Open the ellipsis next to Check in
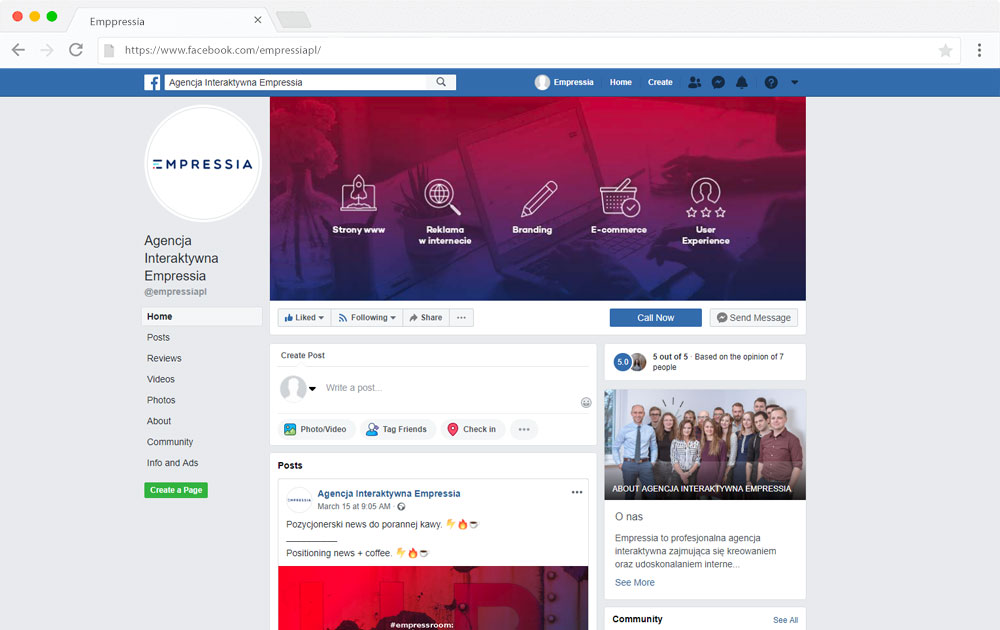 tap(524, 429)
